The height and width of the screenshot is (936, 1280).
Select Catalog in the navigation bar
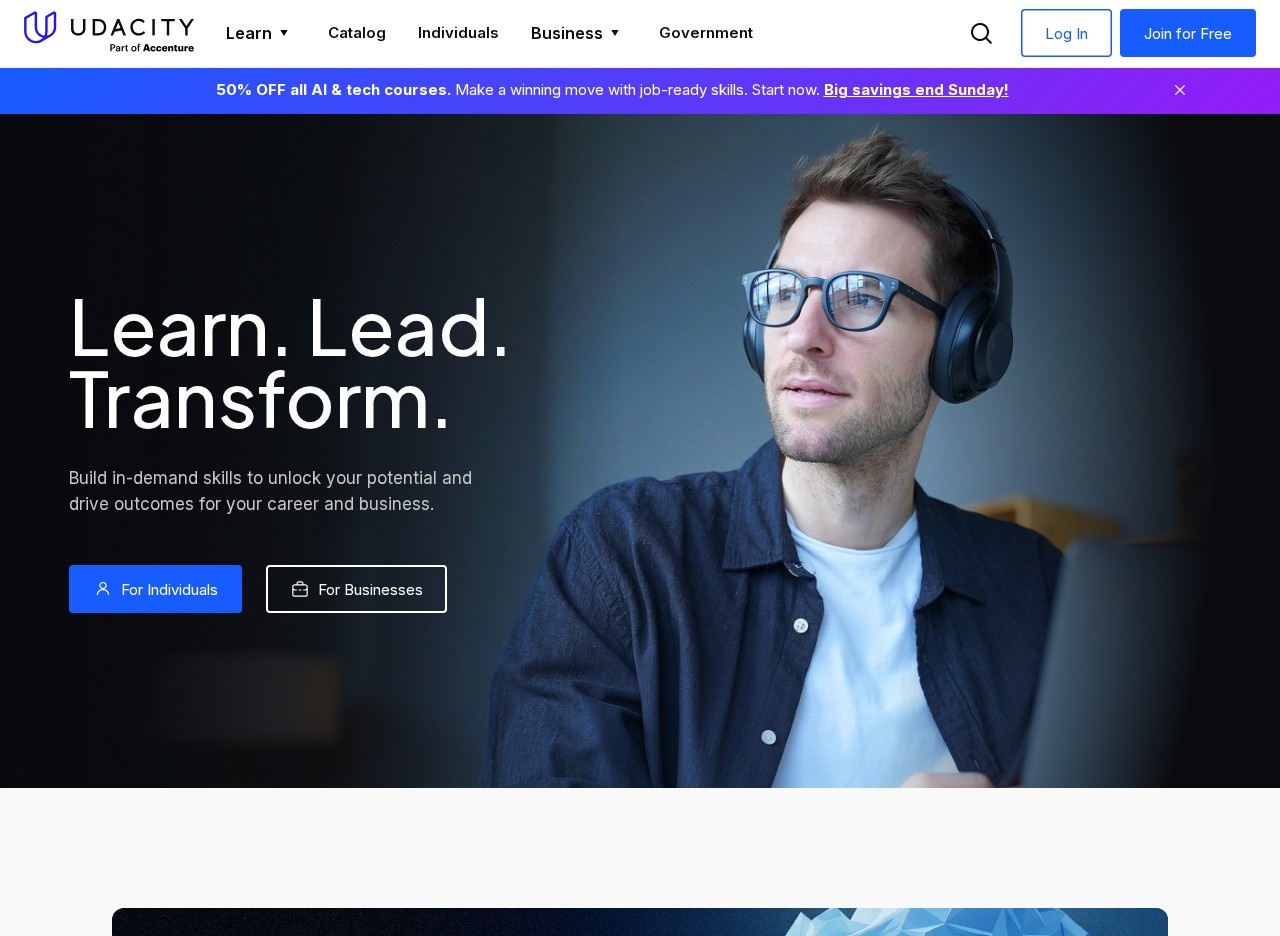[356, 33]
